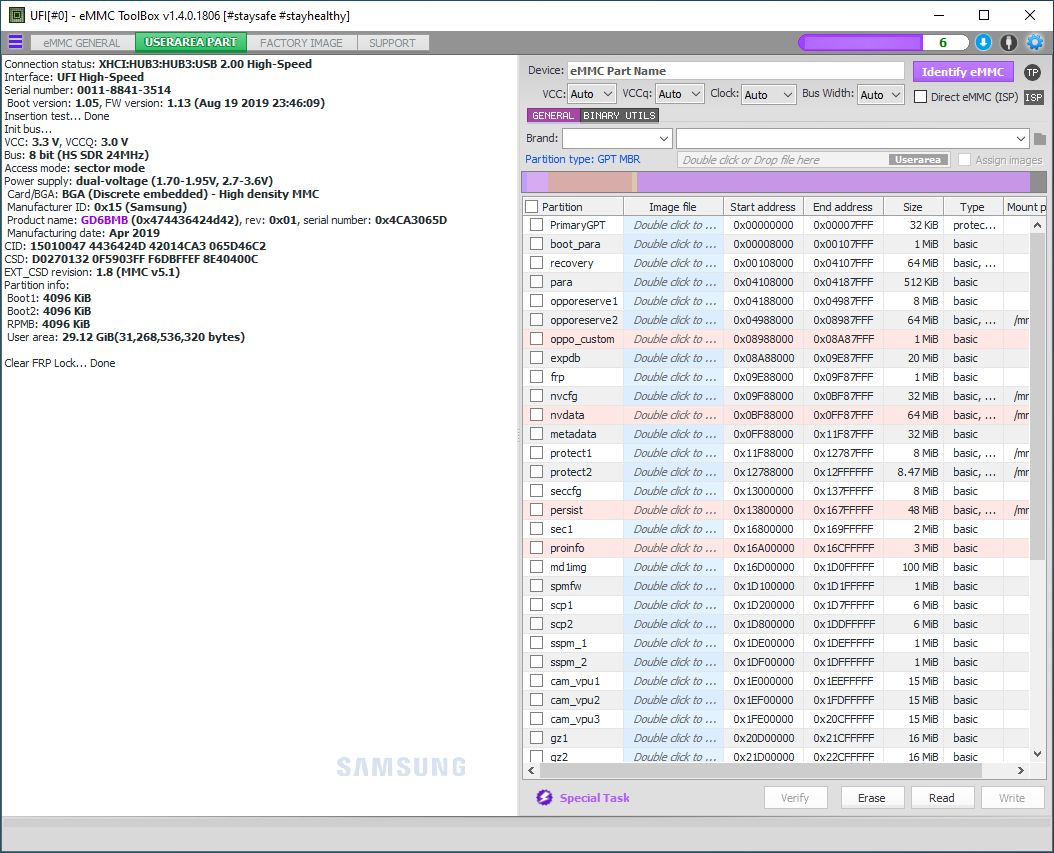The height and width of the screenshot is (853, 1054).
Task: Open the Bus Width dropdown
Action: [880, 94]
